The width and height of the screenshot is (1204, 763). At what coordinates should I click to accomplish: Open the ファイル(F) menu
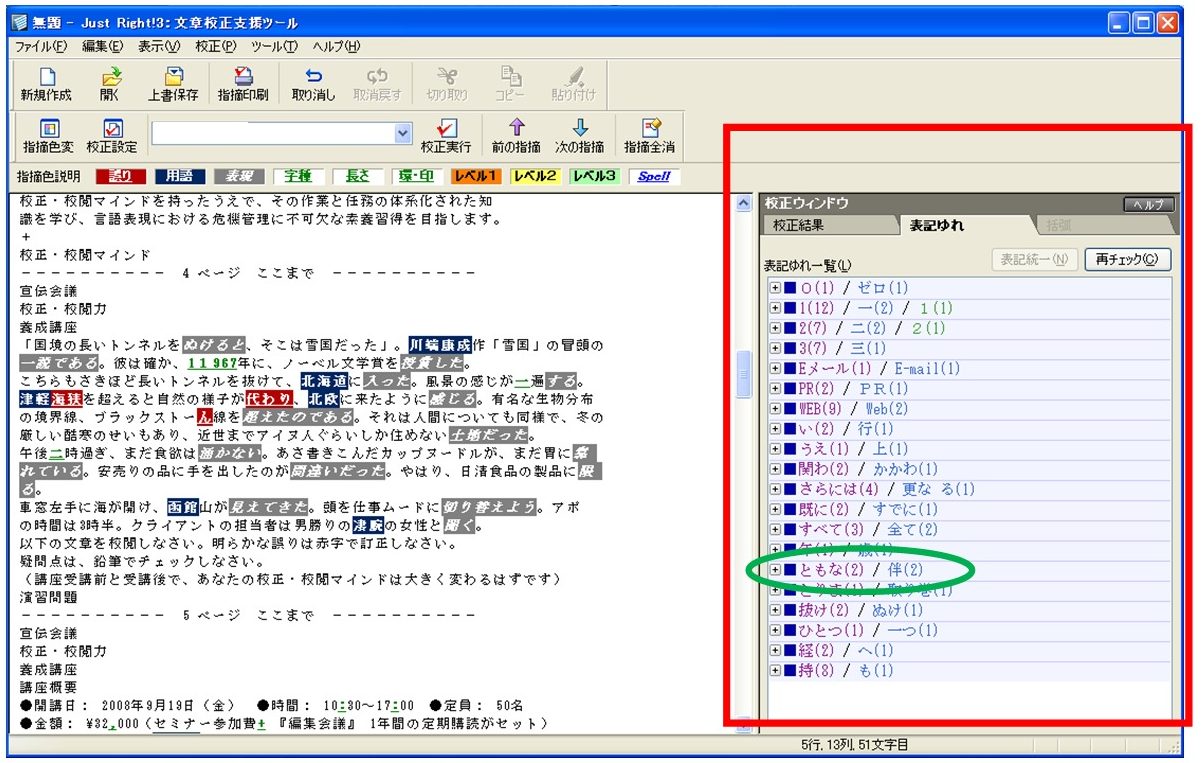pos(41,46)
